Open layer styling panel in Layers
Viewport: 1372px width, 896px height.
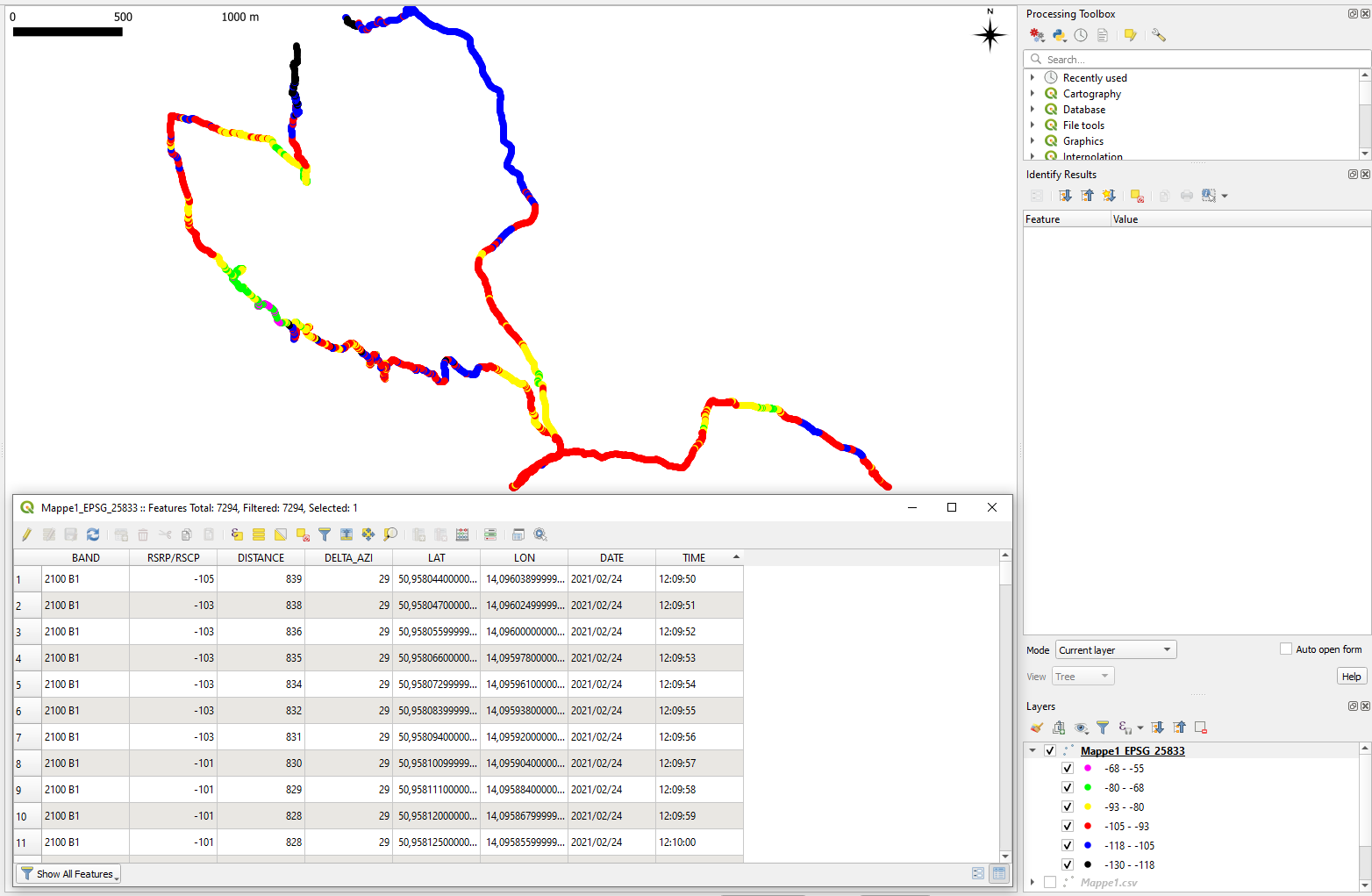1037,728
